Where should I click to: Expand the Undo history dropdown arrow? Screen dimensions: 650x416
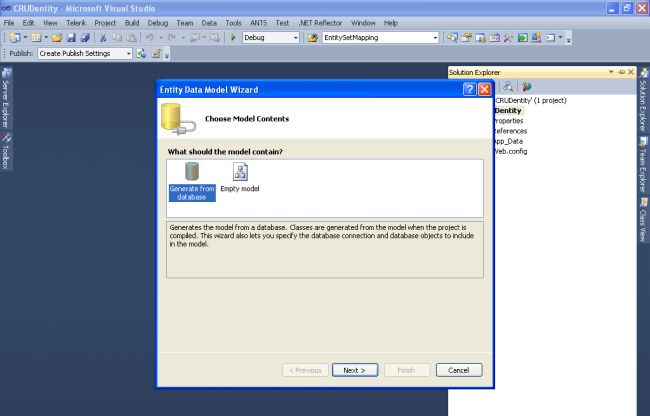point(161,38)
